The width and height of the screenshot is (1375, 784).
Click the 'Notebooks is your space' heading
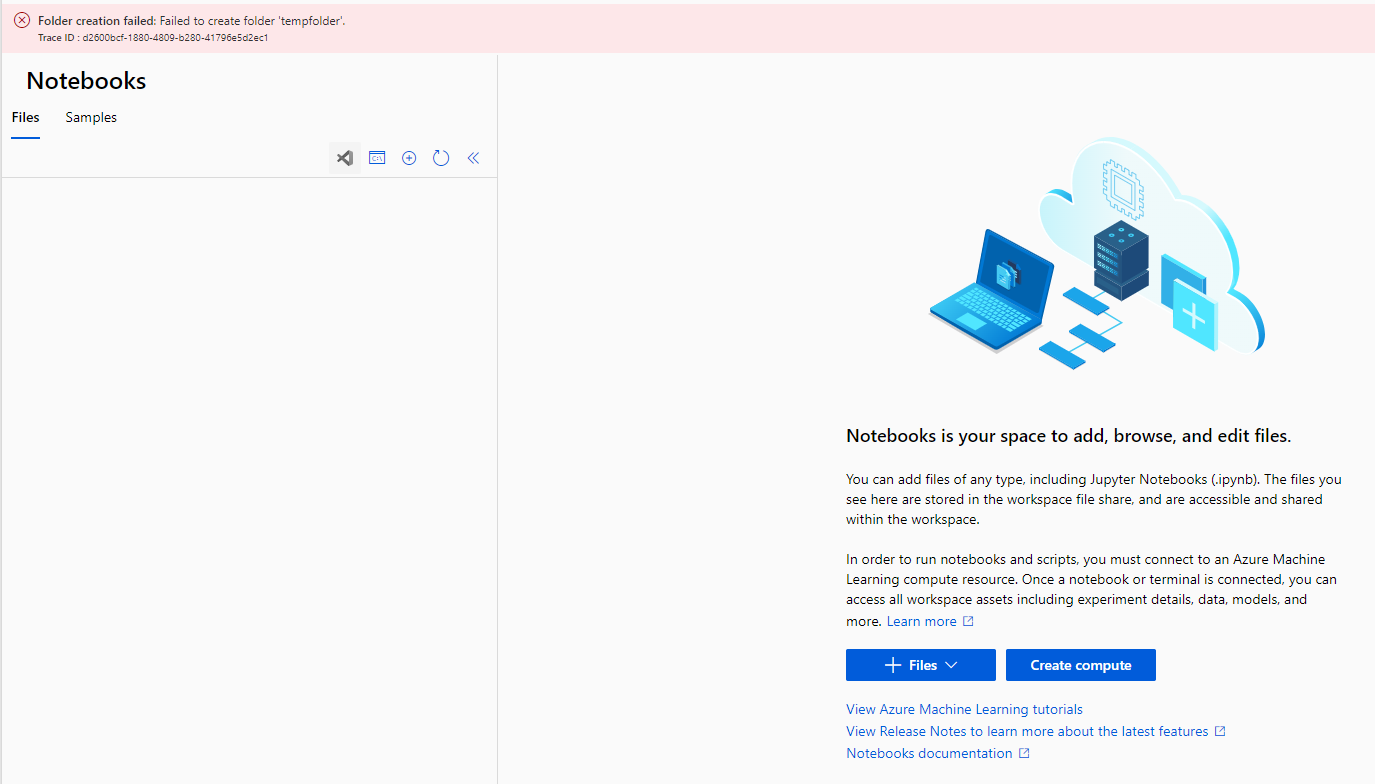(1069, 436)
